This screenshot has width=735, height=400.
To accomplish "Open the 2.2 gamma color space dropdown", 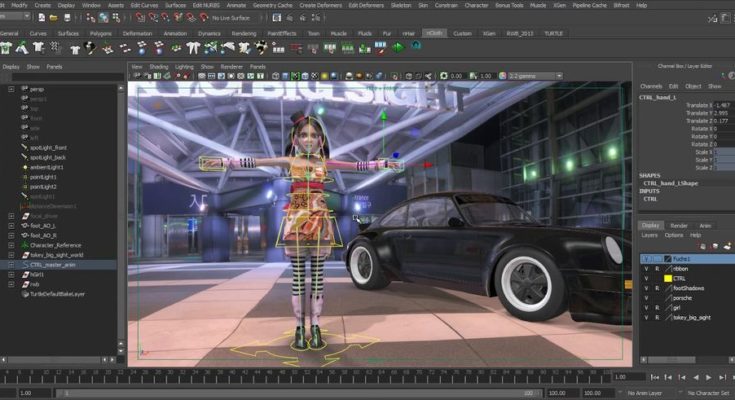I will 536,75.
